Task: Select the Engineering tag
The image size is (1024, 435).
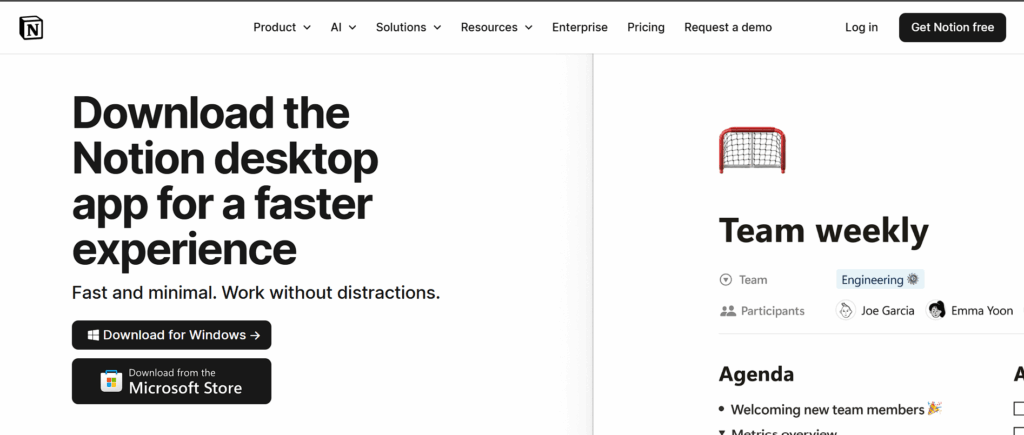Action: [880, 280]
